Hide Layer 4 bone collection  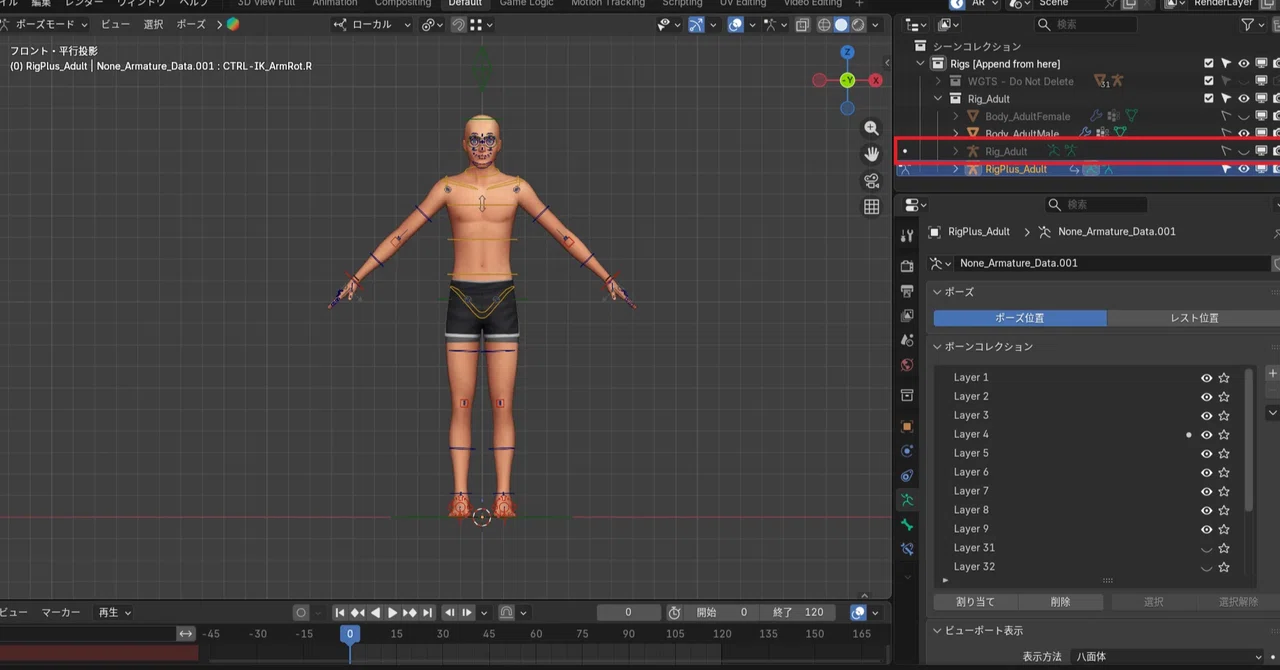pyautogui.click(x=1207, y=435)
